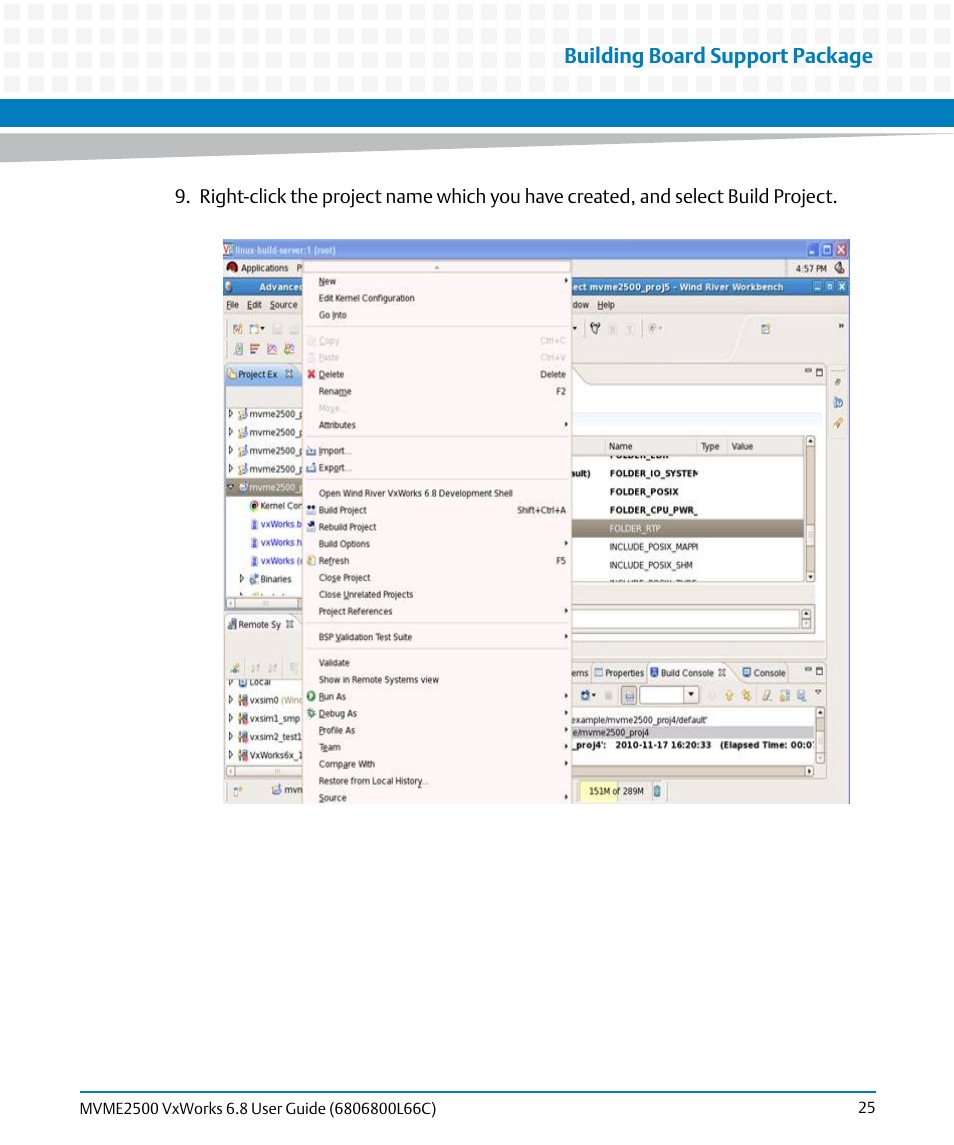Open the Help menu
The image size is (954, 1145).
606,305
